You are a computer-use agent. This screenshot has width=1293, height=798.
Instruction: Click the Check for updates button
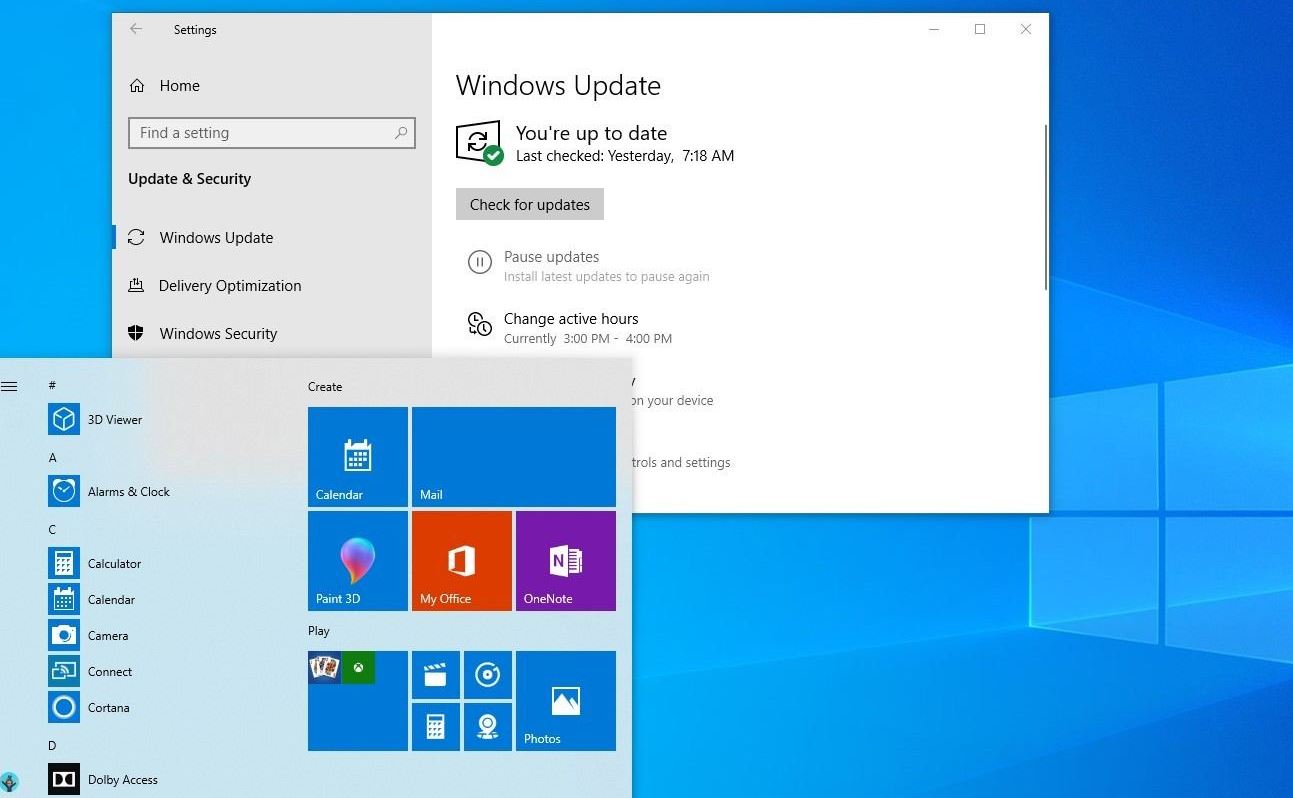tap(530, 204)
